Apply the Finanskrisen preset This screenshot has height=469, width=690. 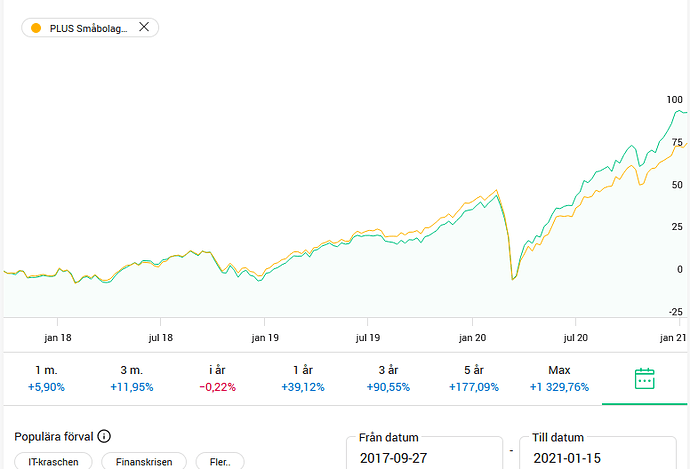[x=144, y=462]
